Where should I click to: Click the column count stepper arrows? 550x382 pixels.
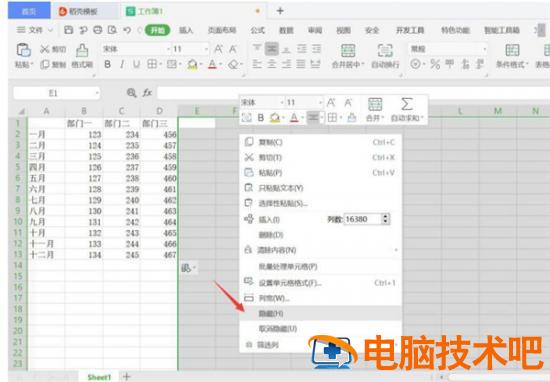[385, 219]
